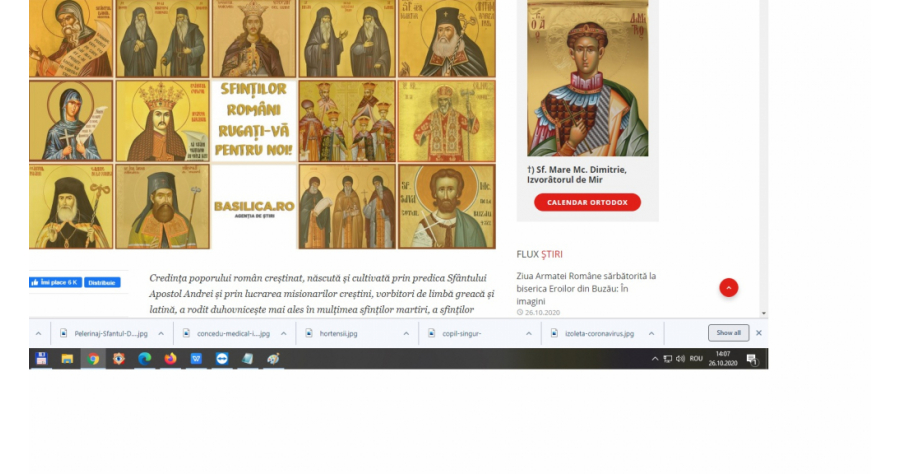Open the notepad-style taskbar icon beside TeamViewer
The width and height of the screenshot is (900, 474).
click(x=247, y=359)
